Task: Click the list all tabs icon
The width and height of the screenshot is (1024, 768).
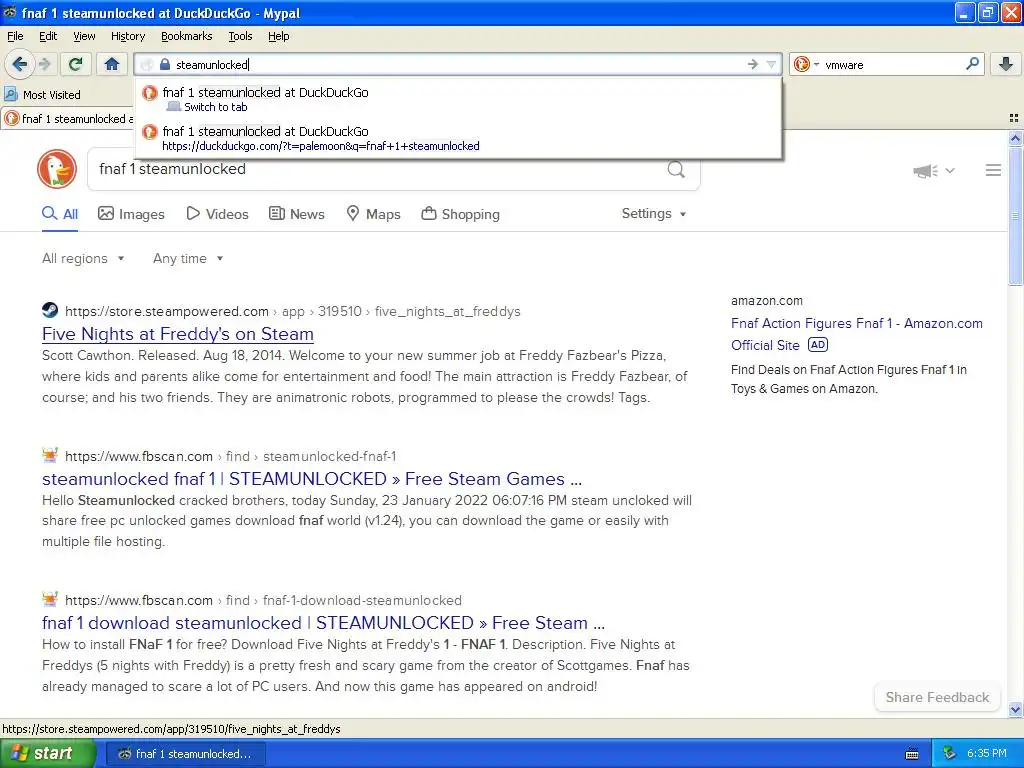Action: point(1014,118)
